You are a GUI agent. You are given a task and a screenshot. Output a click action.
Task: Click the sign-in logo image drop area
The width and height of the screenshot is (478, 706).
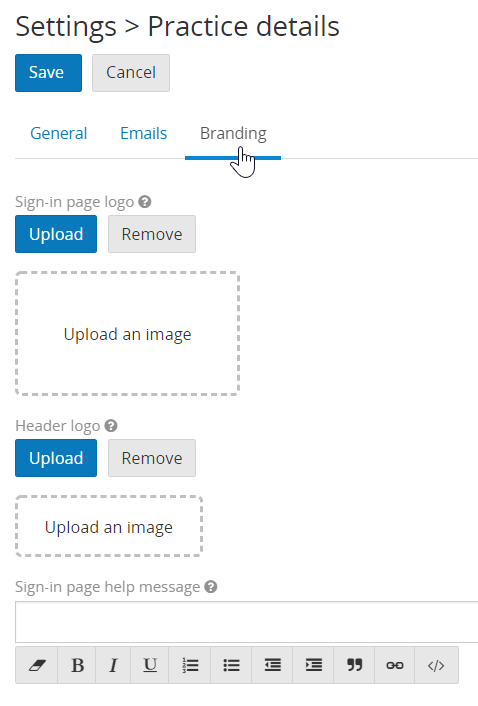click(x=127, y=334)
